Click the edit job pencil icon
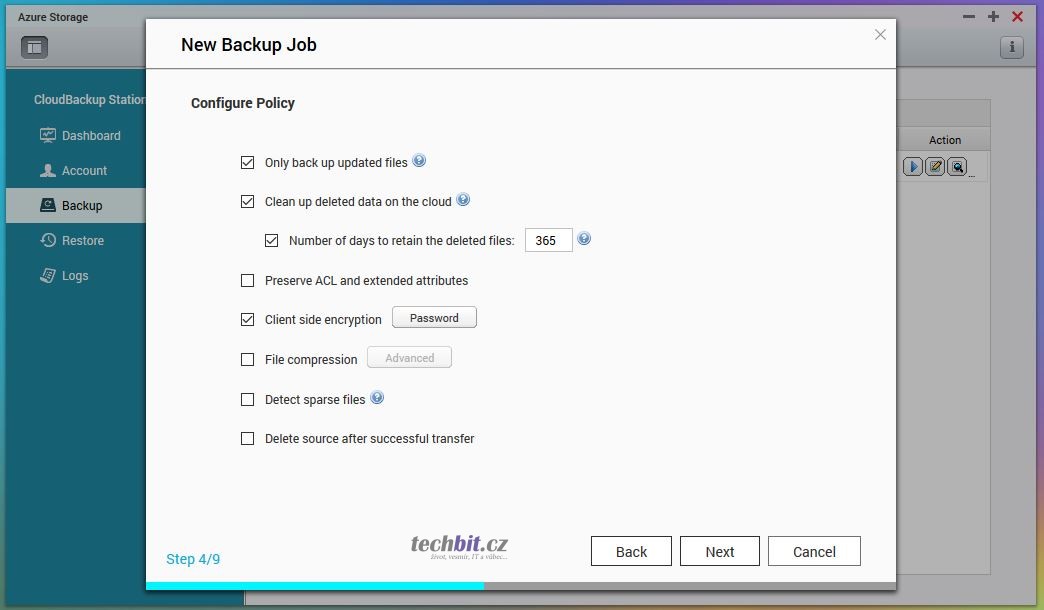Screen dimensions: 1044x610 [x=935, y=167]
